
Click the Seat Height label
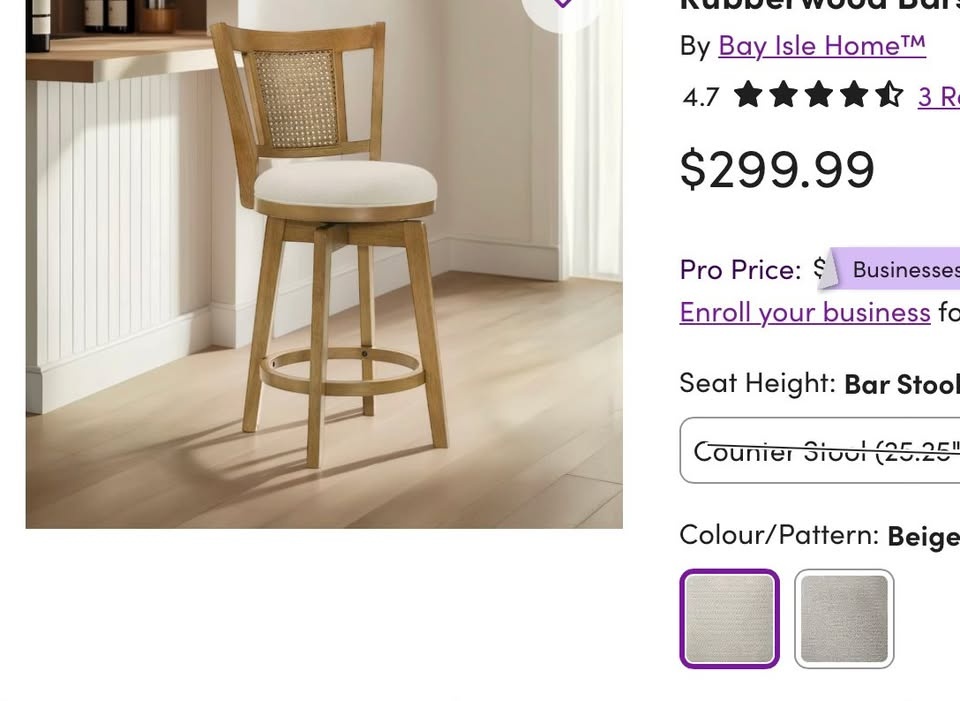pyautogui.click(x=757, y=383)
